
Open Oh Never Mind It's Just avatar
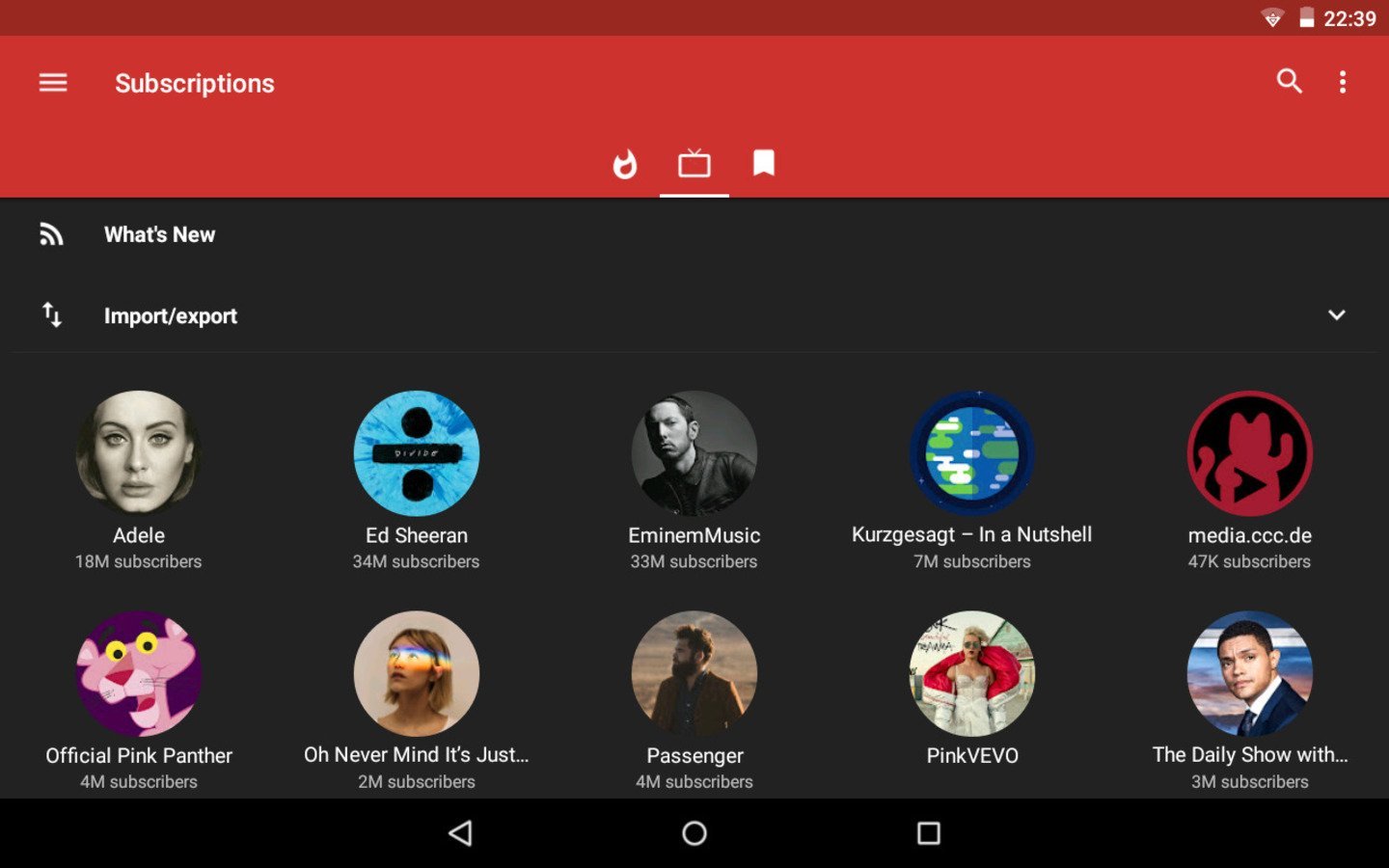(x=417, y=673)
